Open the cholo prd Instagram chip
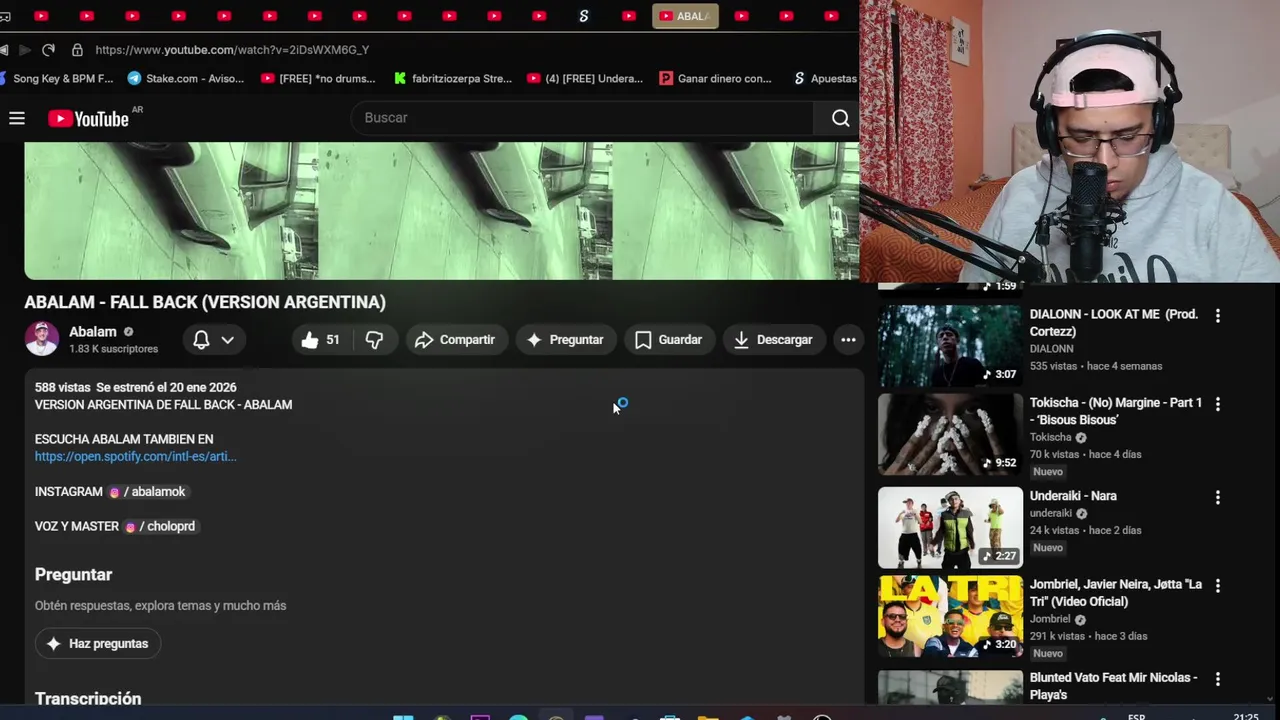This screenshot has height=720, width=1280. tap(161, 526)
